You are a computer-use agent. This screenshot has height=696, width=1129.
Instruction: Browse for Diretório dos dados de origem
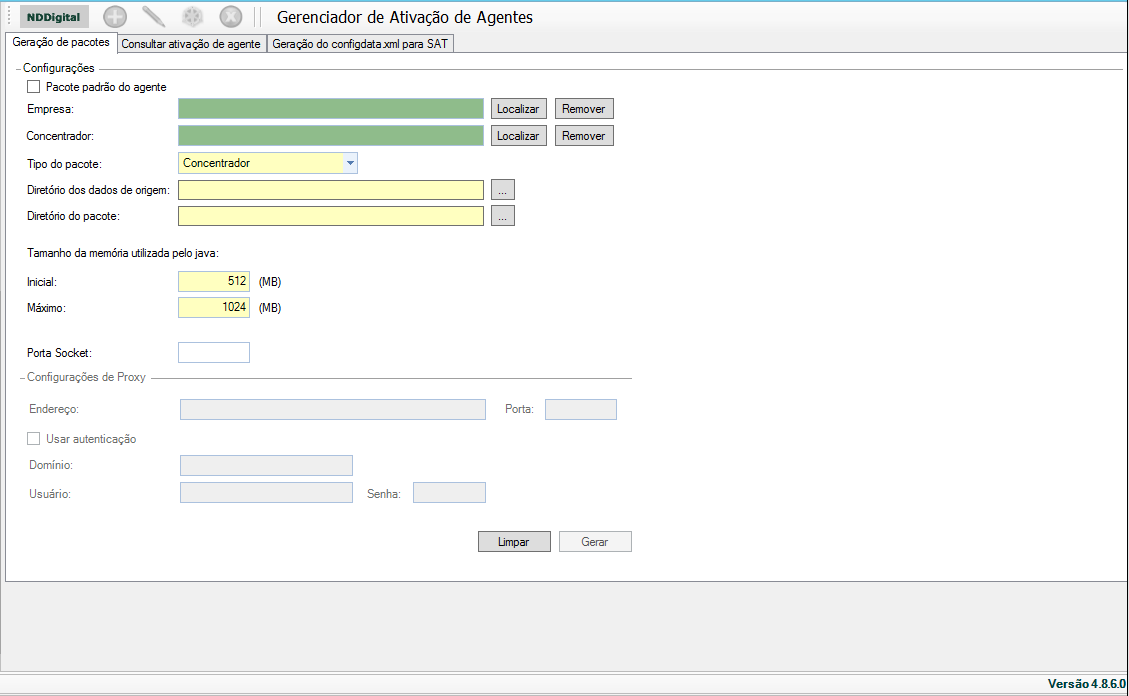(503, 190)
